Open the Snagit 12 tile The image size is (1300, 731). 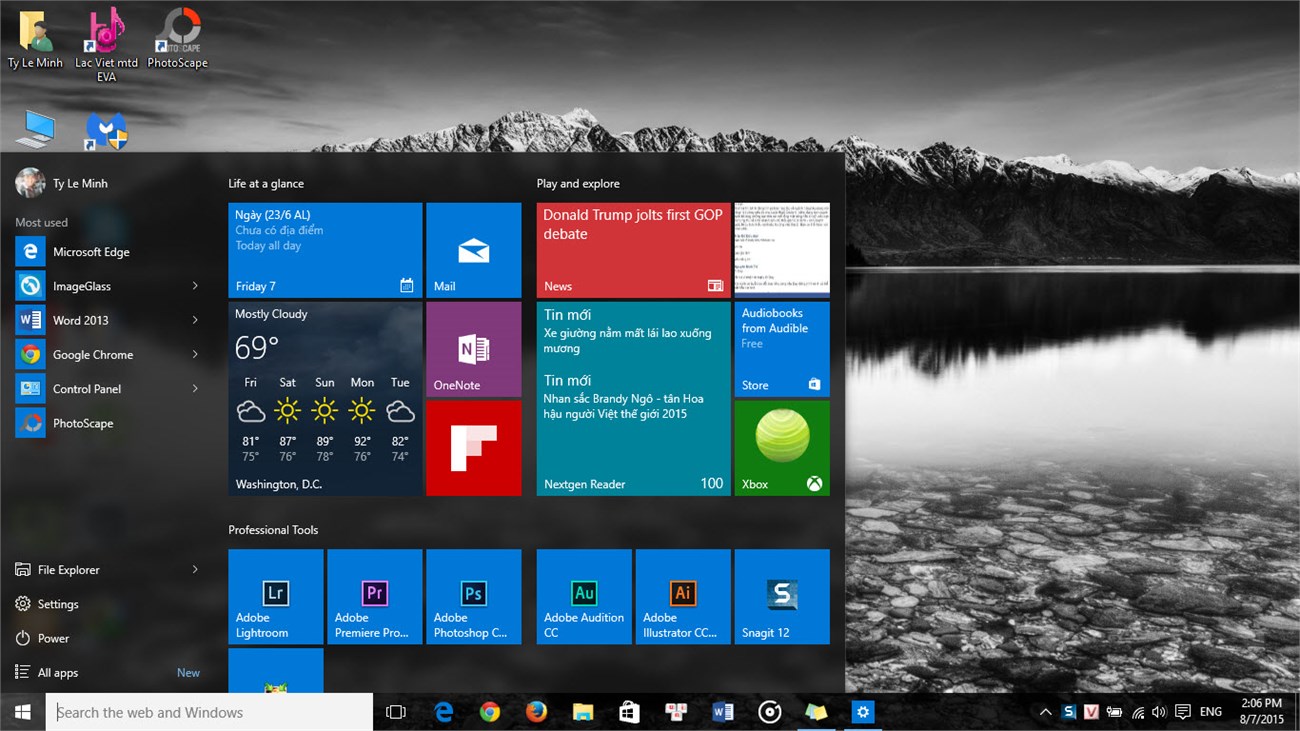coord(782,596)
